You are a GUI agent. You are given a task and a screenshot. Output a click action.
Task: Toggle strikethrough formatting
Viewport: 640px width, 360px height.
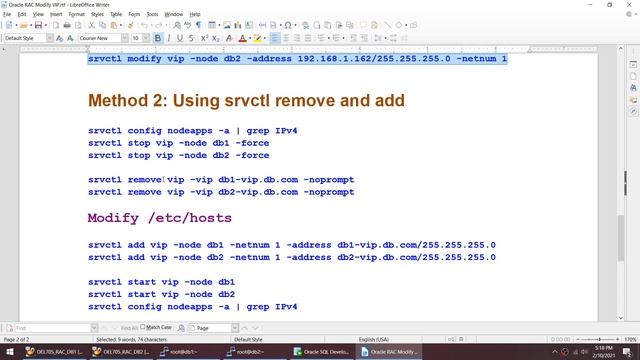[191, 38]
